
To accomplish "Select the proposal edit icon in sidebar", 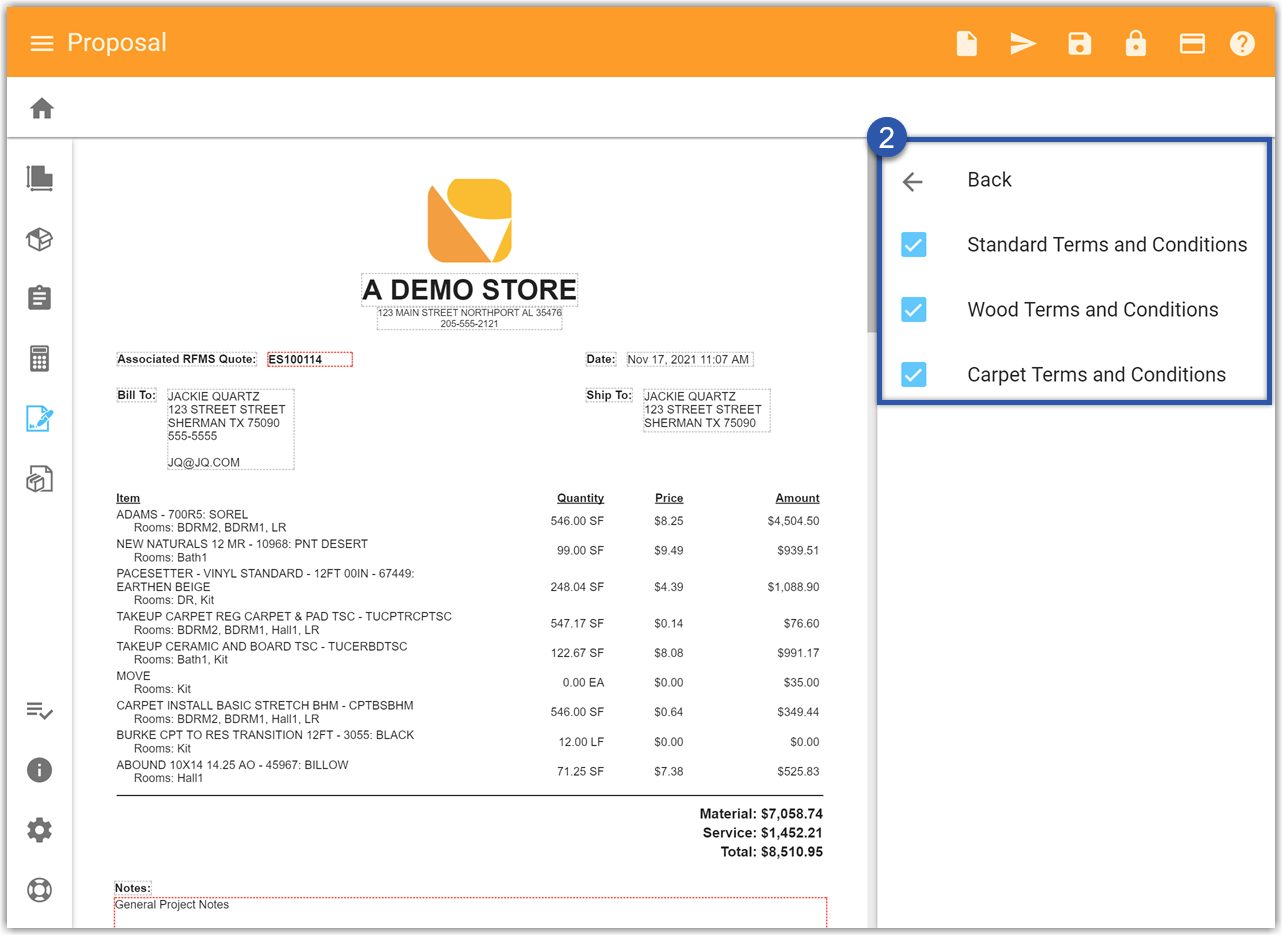I will tap(39, 419).
